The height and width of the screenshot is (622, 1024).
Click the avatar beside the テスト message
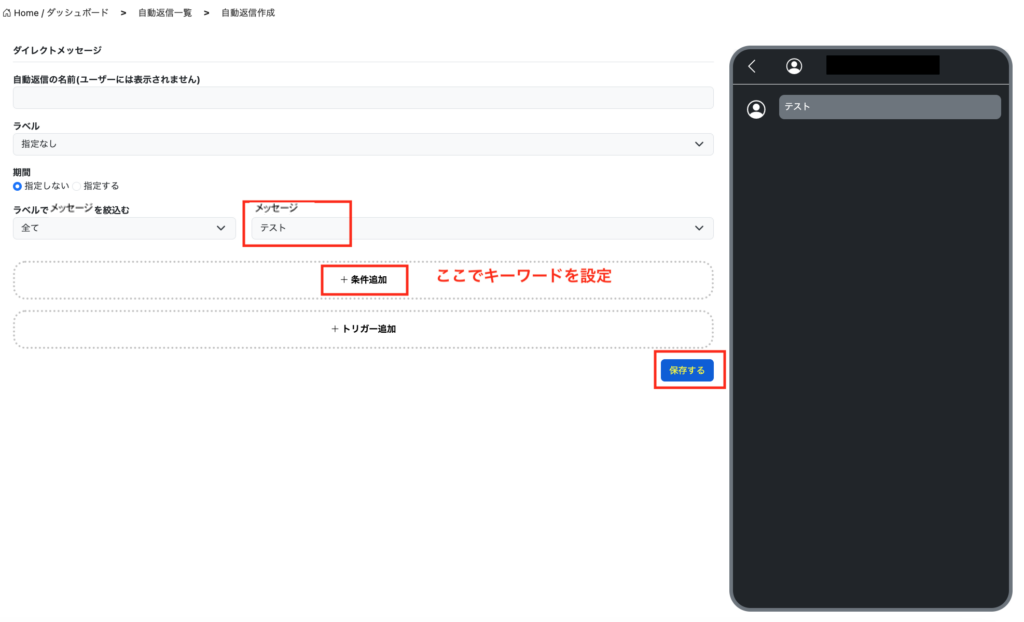(757, 109)
